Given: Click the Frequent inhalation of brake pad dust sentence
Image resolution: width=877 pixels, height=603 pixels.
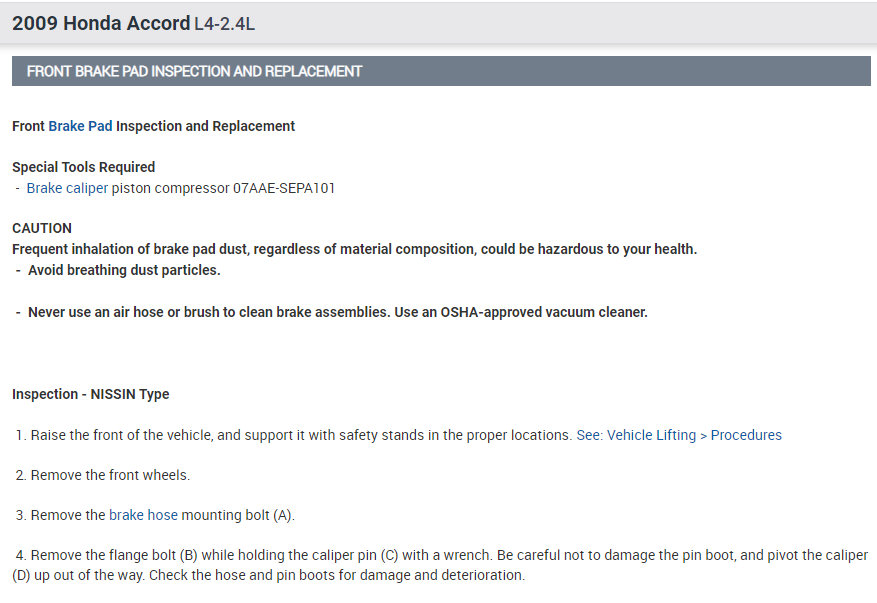Looking at the screenshot, I should (354, 249).
